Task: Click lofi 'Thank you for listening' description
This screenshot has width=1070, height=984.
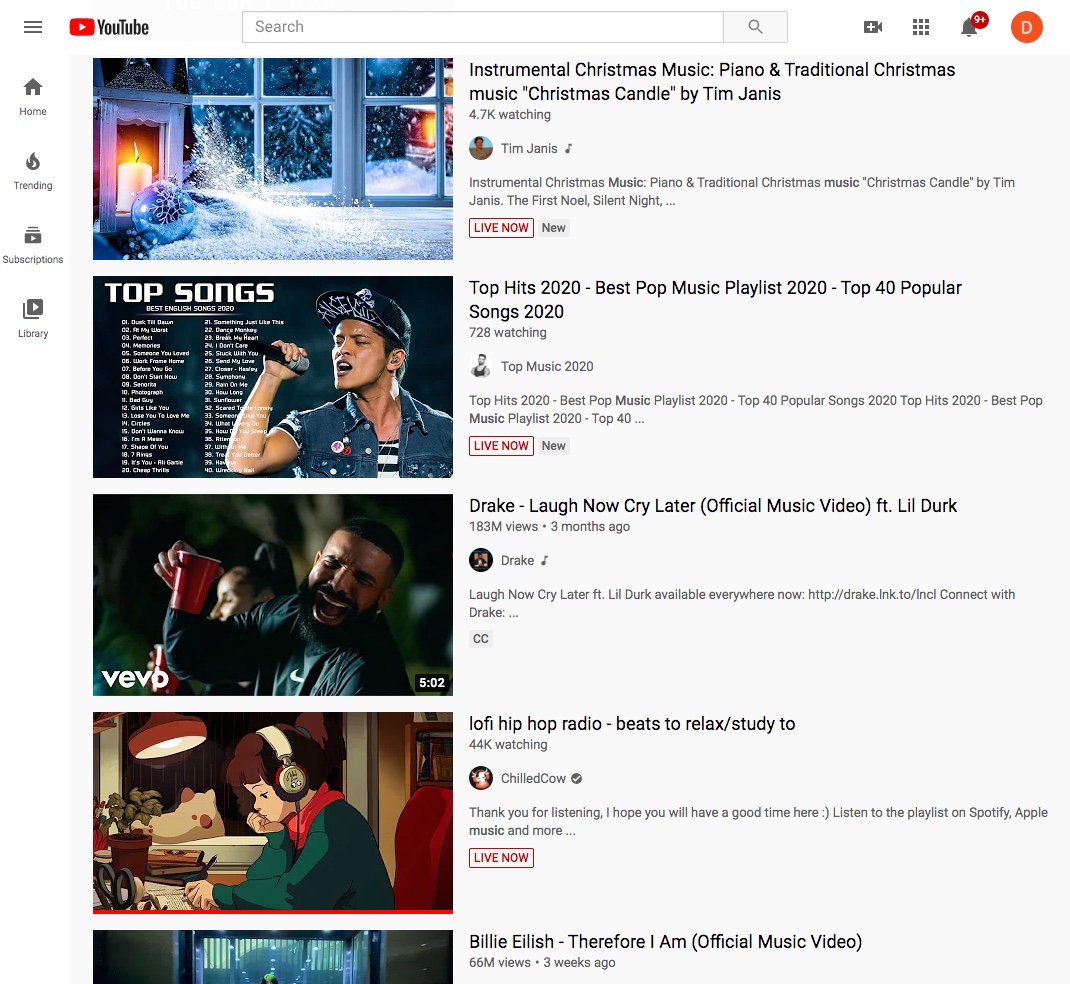Action: 758,821
